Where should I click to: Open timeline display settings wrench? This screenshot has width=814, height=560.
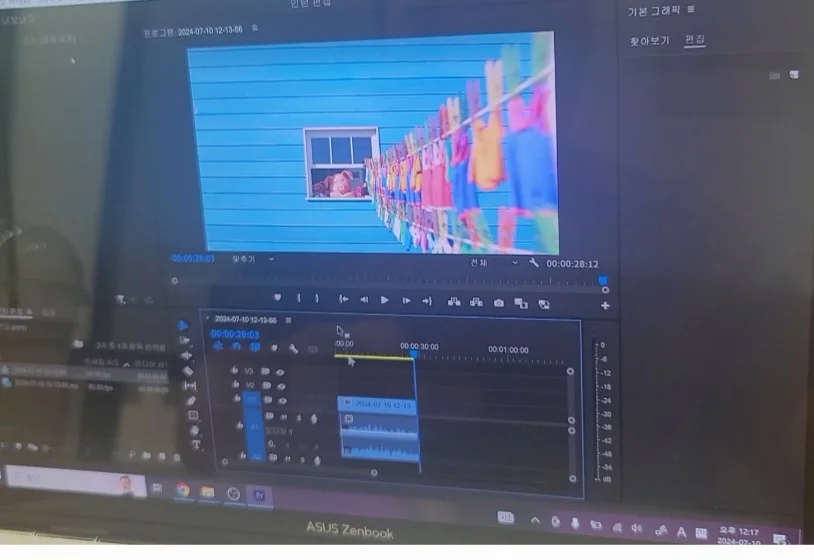[x=293, y=349]
